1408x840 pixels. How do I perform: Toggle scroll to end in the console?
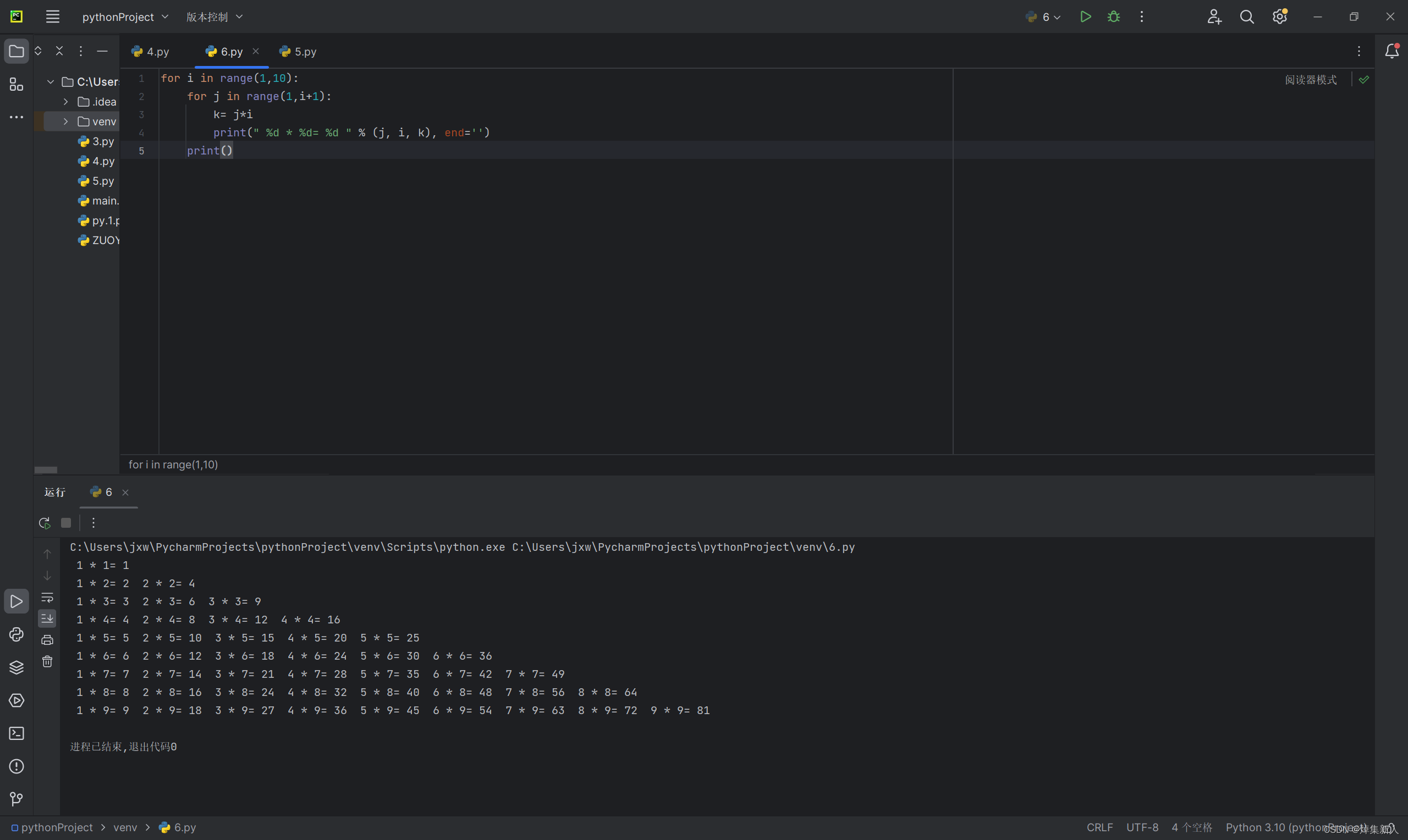[x=47, y=618]
